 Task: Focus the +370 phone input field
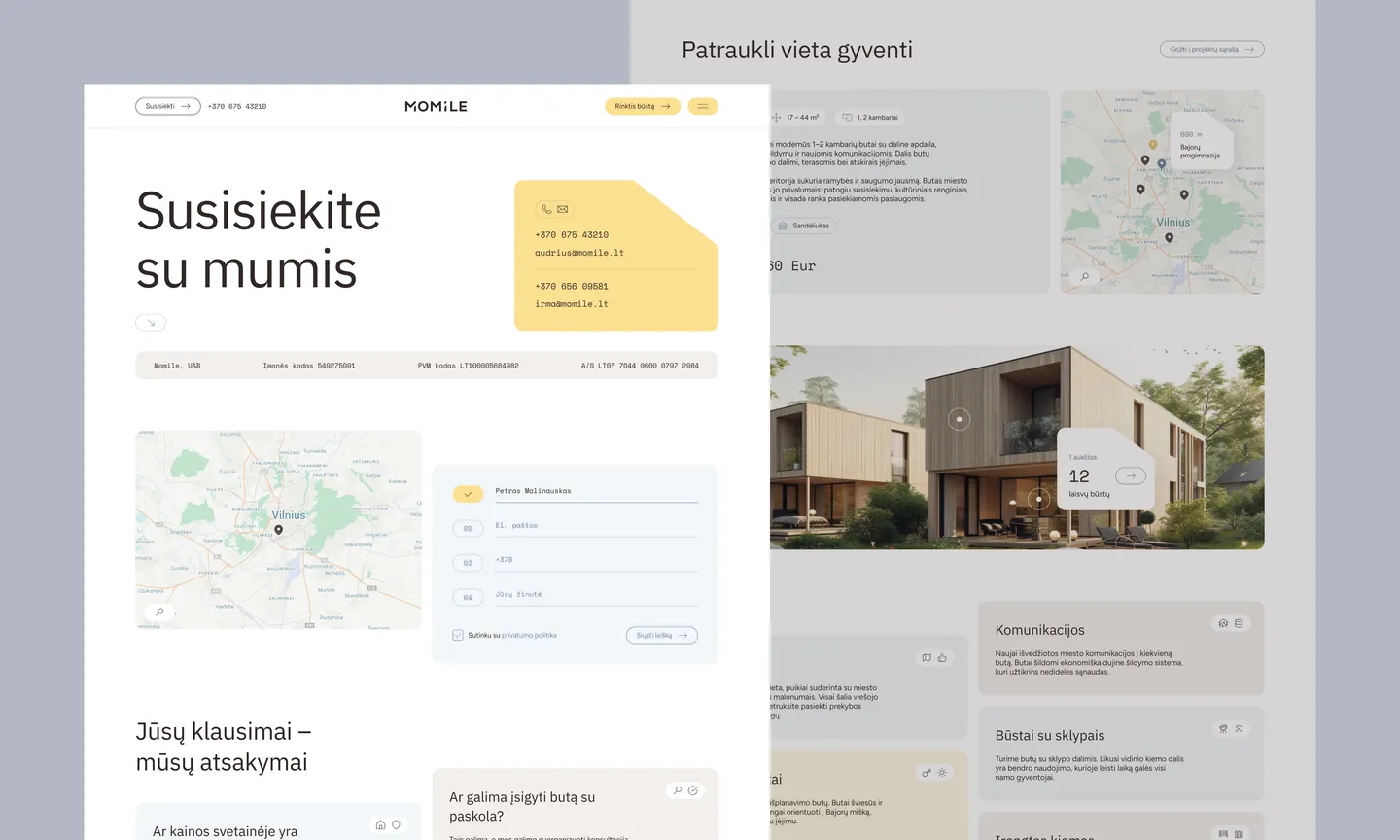click(x=596, y=561)
